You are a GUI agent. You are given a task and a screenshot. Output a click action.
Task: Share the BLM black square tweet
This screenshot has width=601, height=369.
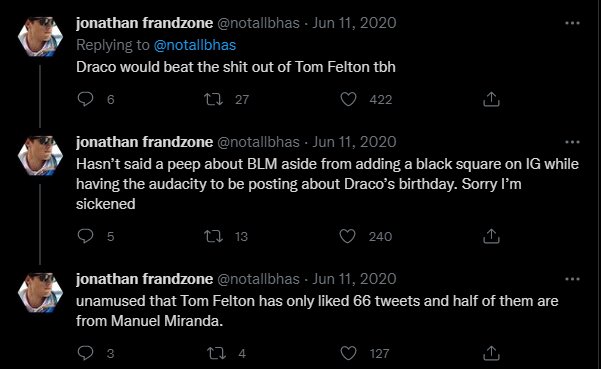click(491, 236)
